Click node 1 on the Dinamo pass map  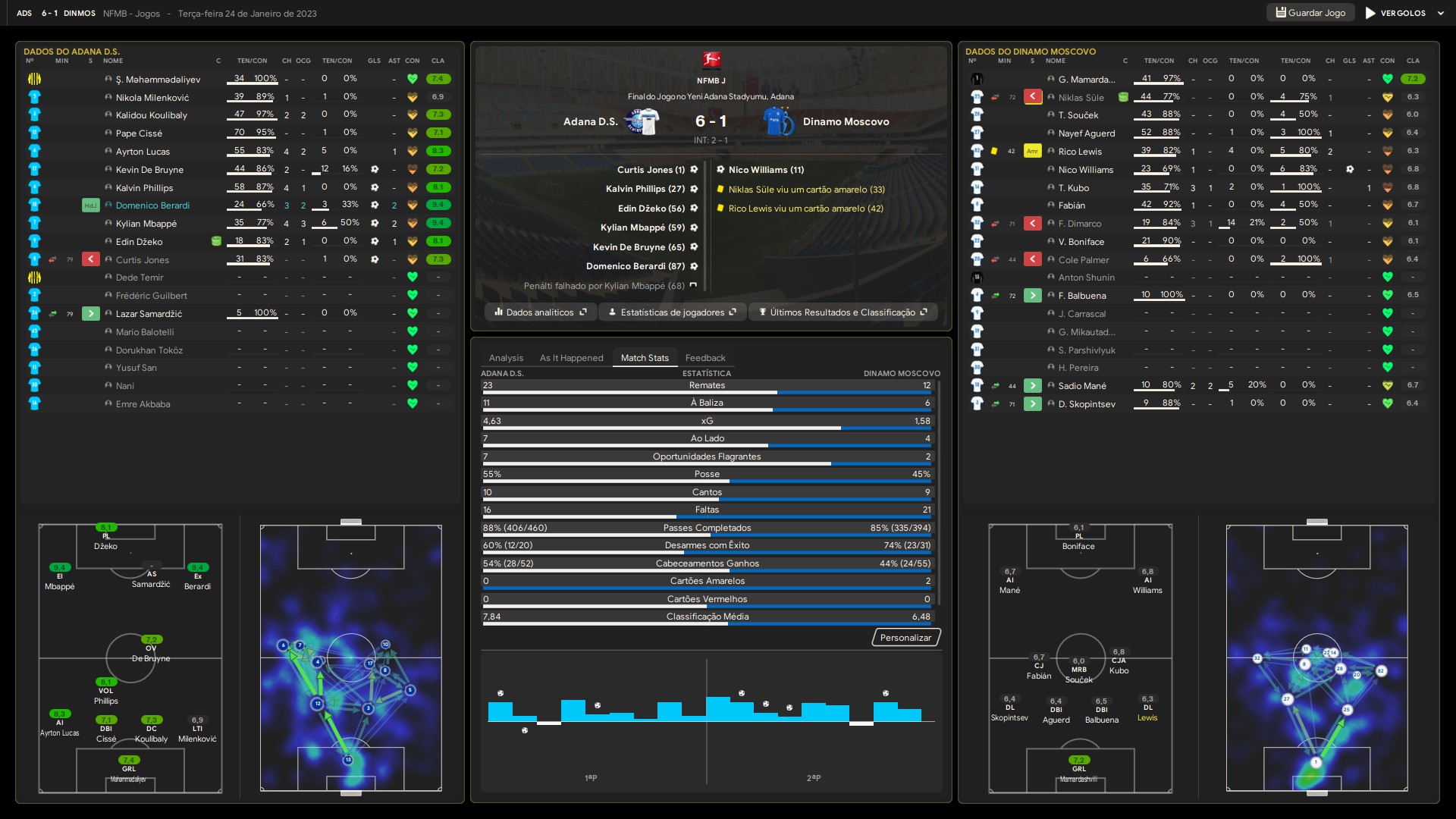pos(1316,762)
